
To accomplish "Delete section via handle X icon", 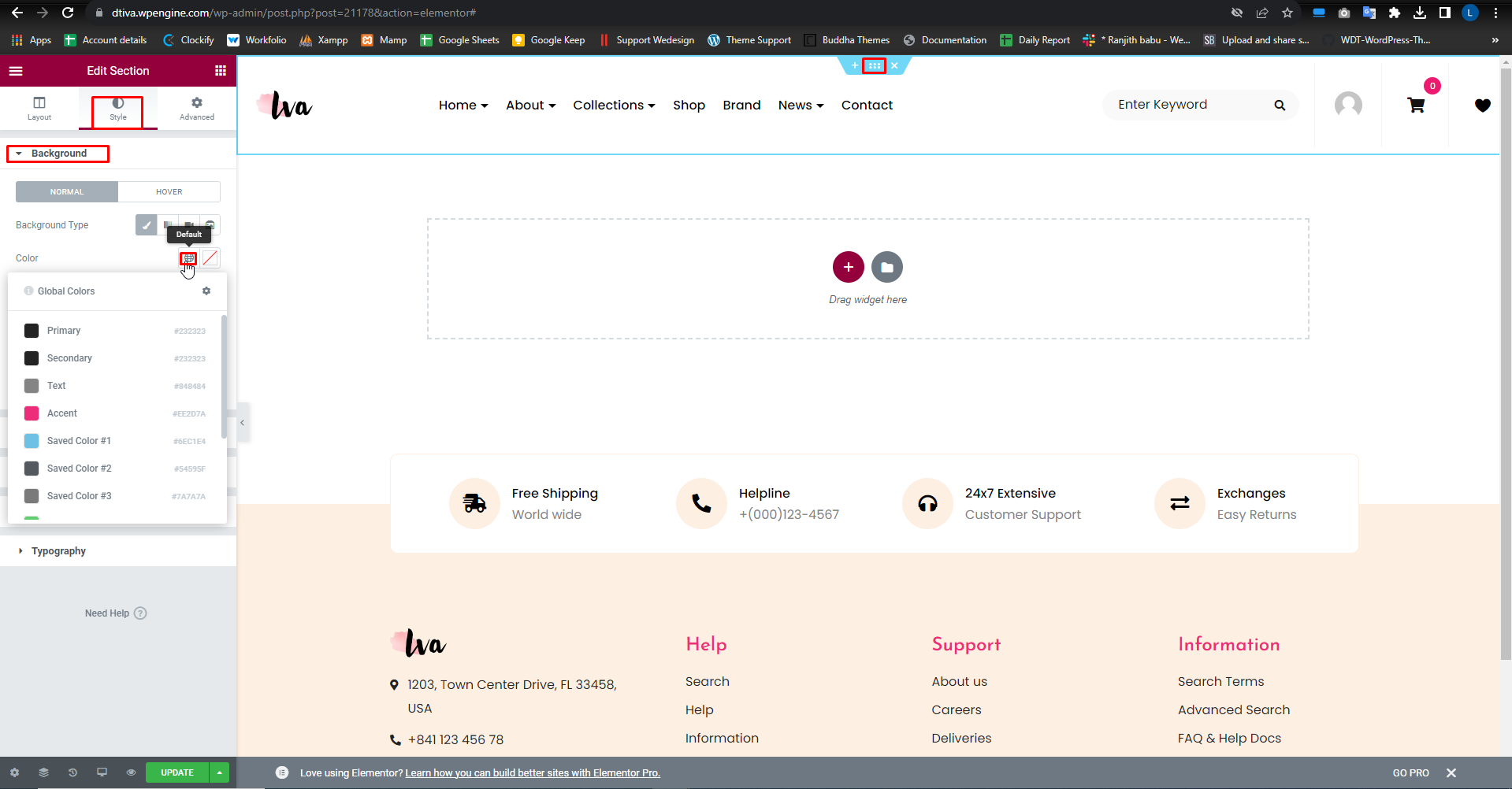I will point(894,66).
